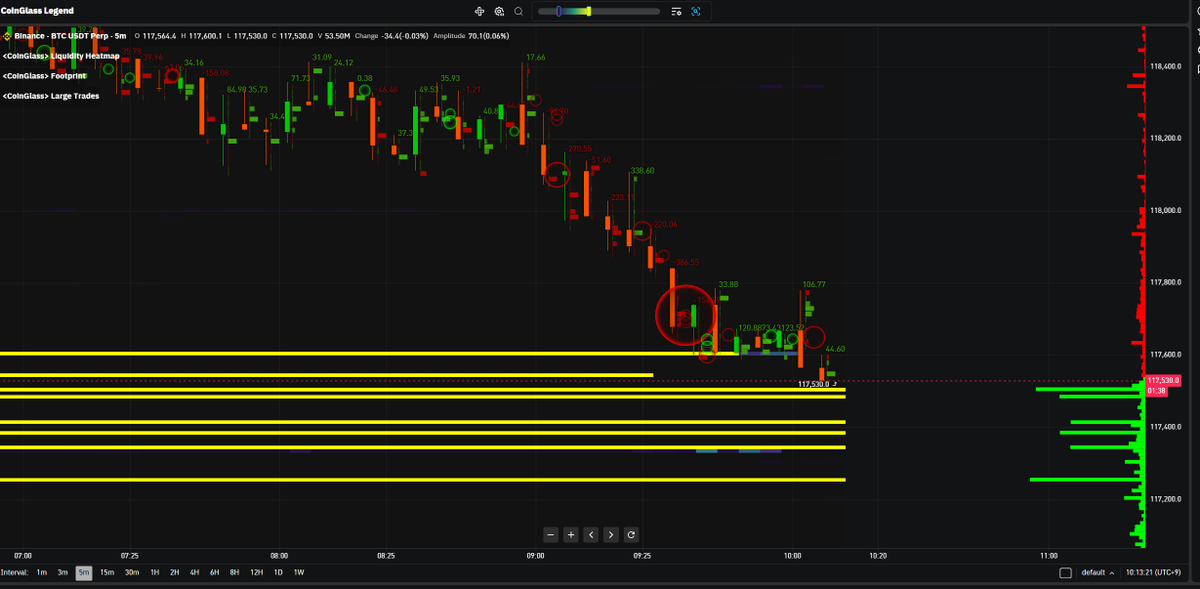The image size is (1200, 589).
Task: Switch interval to 6H
Action: pos(214,572)
